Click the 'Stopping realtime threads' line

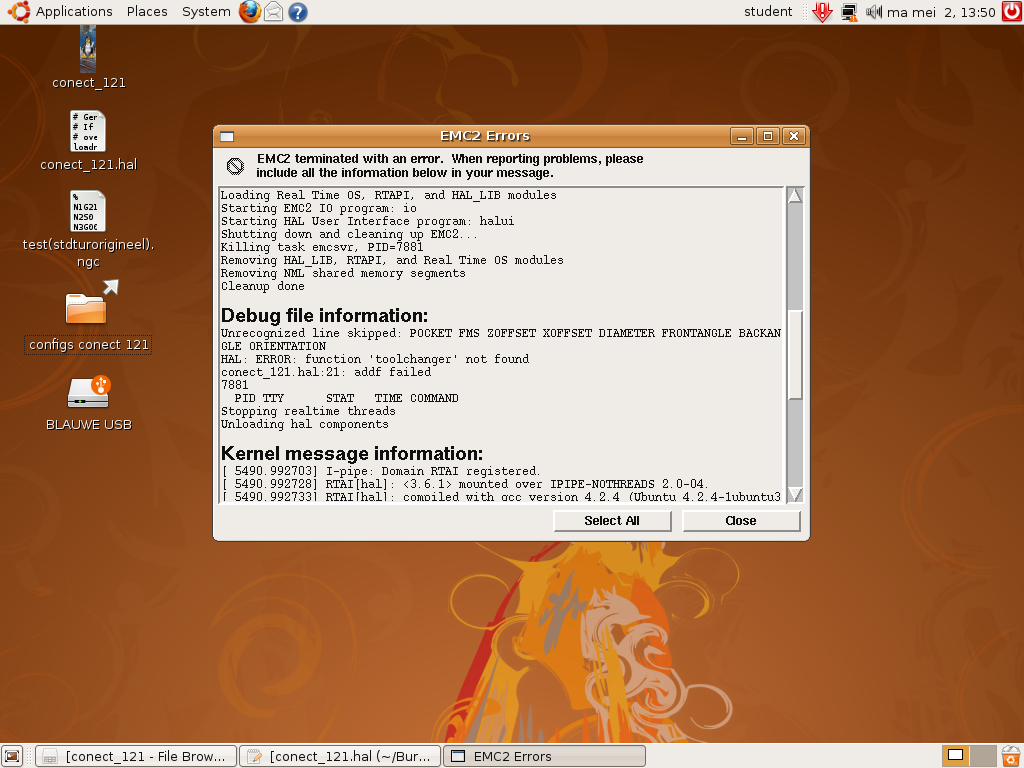coord(308,411)
